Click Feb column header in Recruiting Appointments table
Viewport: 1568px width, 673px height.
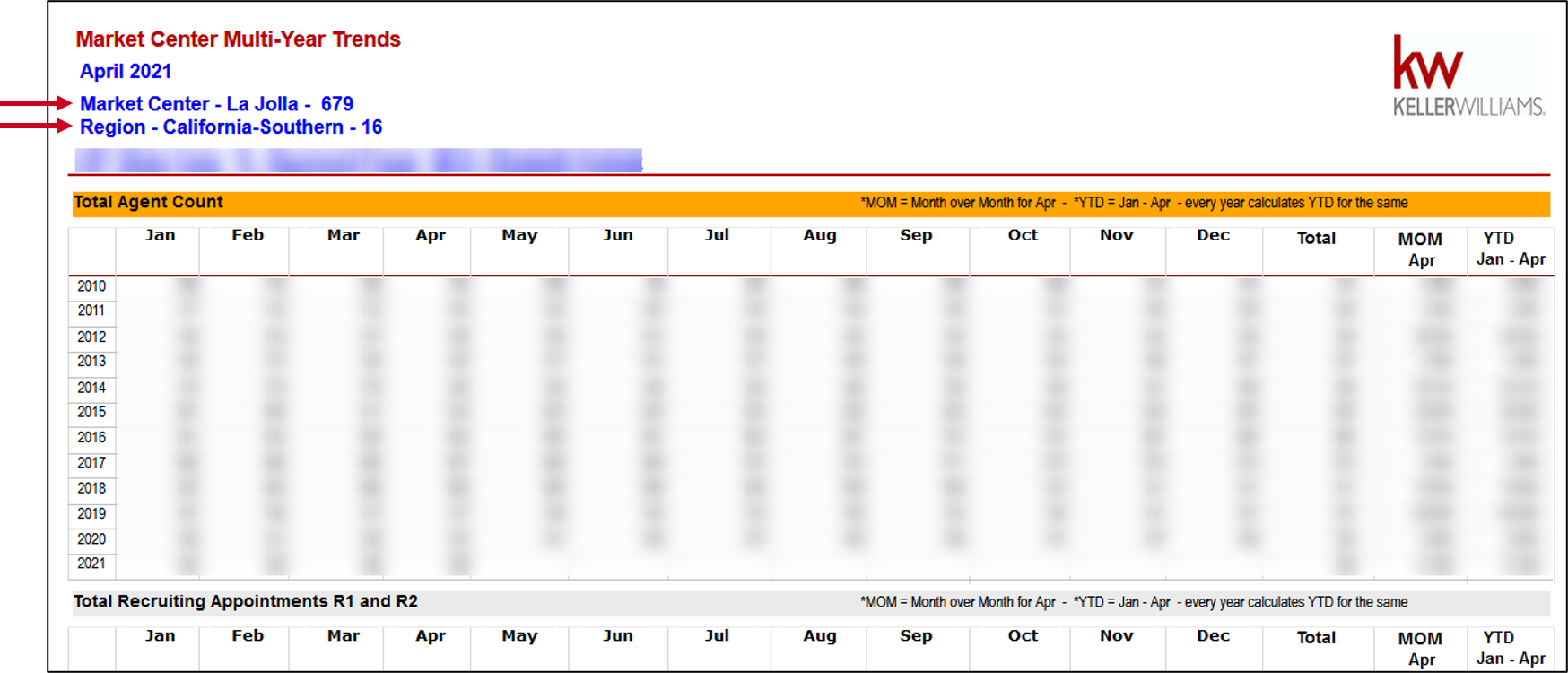pyautogui.click(x=248, y=636)
